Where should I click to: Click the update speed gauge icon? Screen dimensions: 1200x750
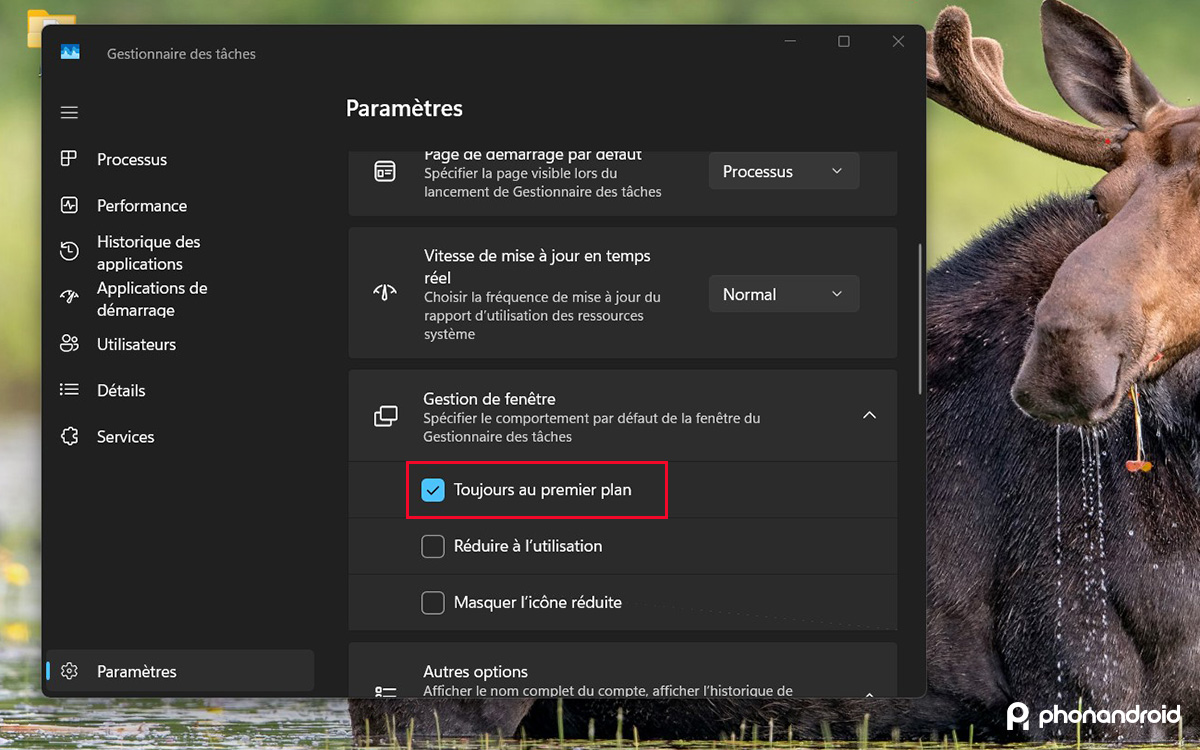[x=385, y=294]
